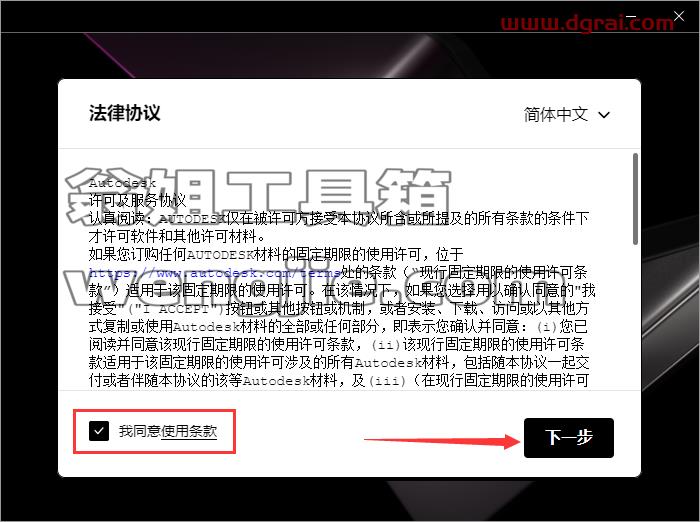Click the Autodesk line atop the agreement

click(x=122, y=183)
